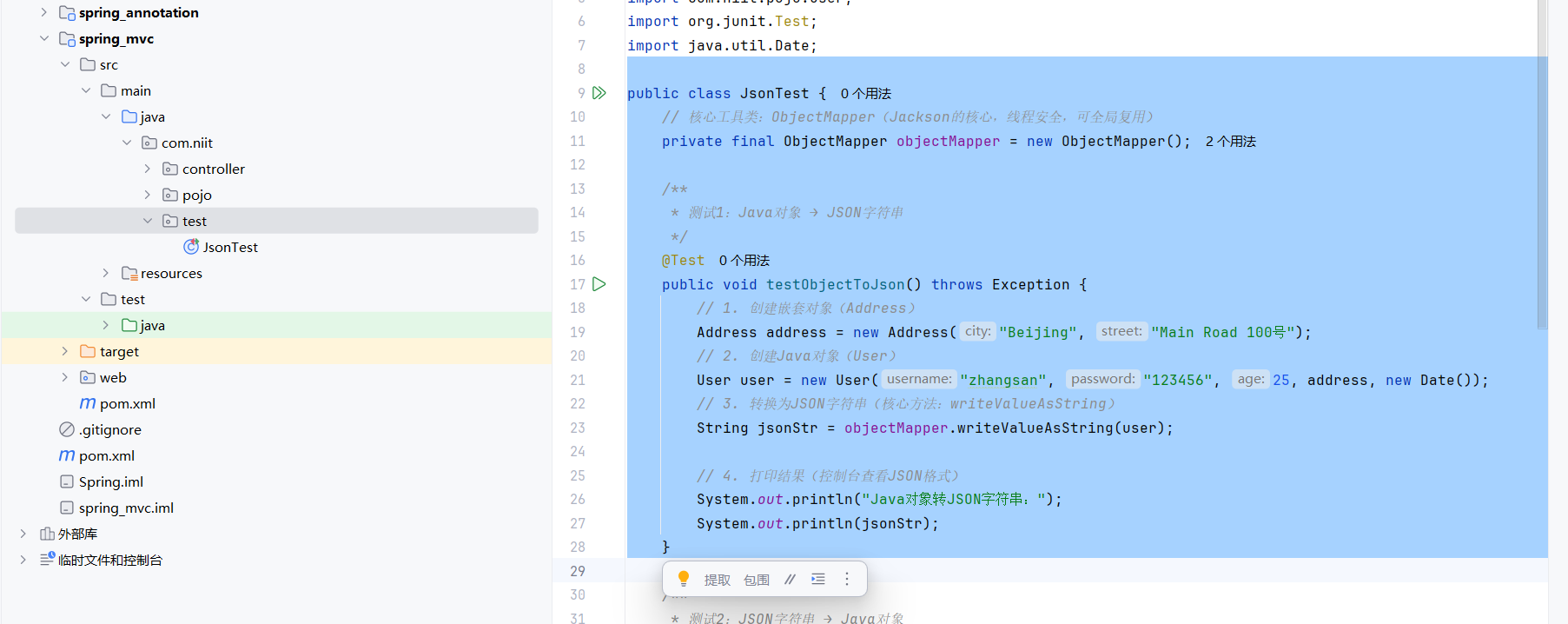Collapse the spring_mvc module
Viewport: 1568px width, 624px height.
(x=44, y=38)
